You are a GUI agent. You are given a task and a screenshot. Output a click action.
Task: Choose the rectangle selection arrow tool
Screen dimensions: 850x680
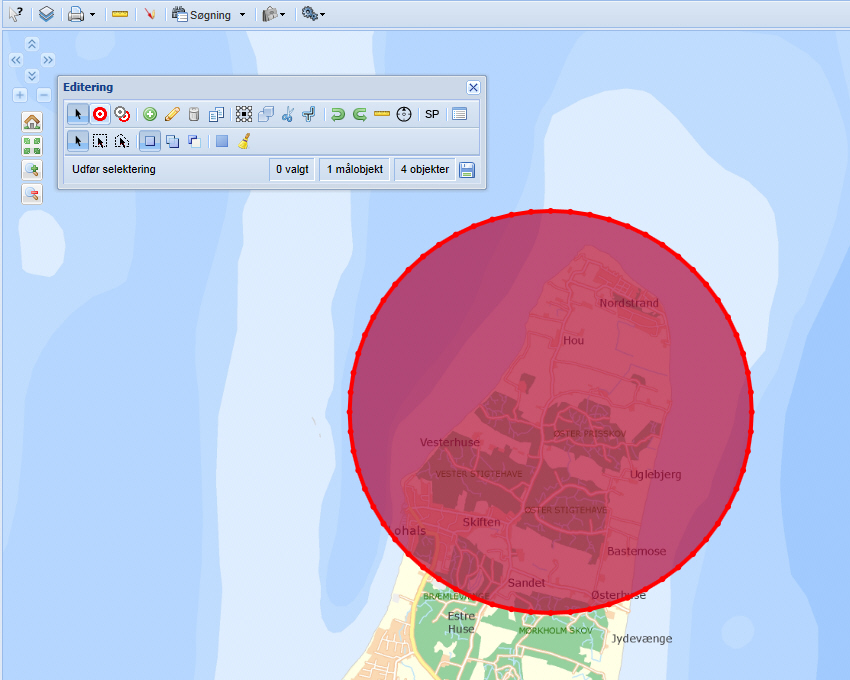(x=100, y=142)
